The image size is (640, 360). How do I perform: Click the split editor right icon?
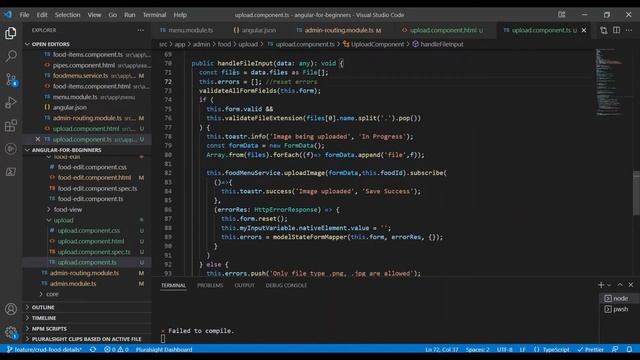616,30
